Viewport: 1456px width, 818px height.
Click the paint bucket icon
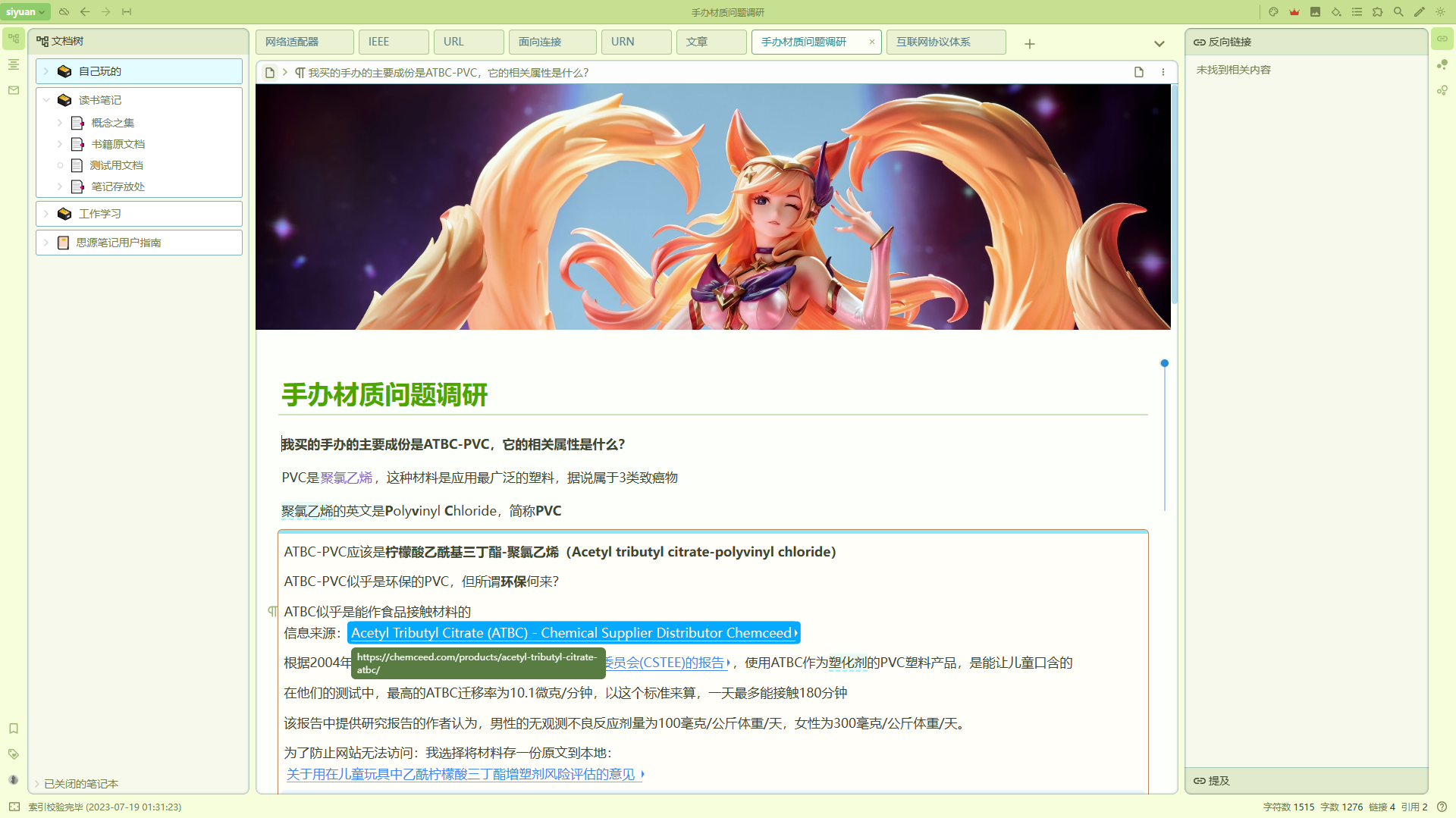(x=1336, y=12)
